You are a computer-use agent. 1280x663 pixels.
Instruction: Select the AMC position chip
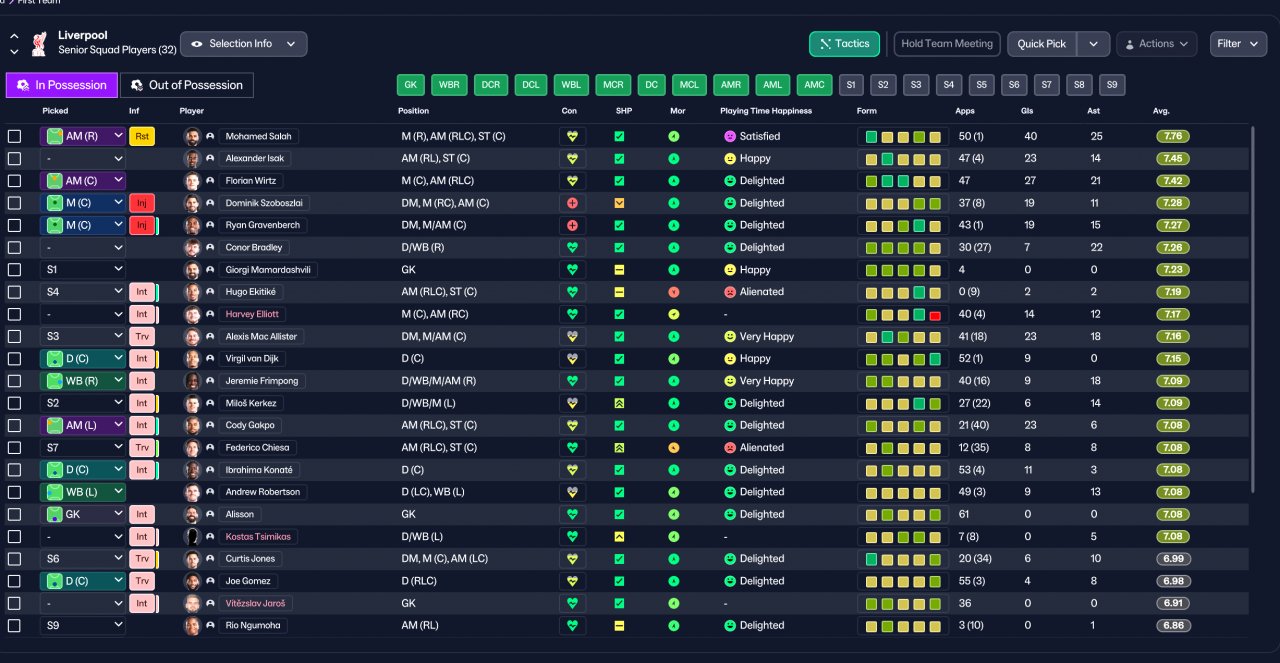(x=815, y=85)
